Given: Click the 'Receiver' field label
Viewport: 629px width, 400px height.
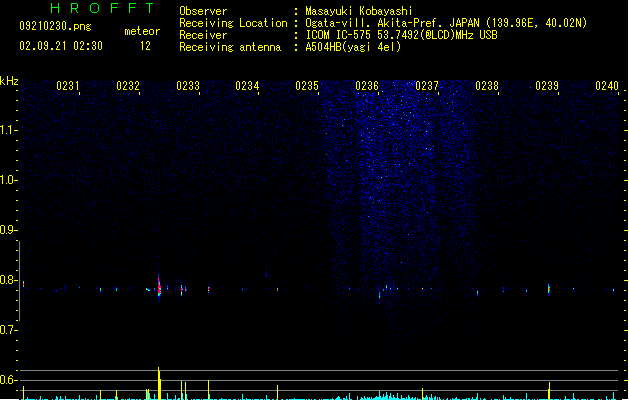Looking at the screenshot, I should pyautogui.click(x=203, y=35).
